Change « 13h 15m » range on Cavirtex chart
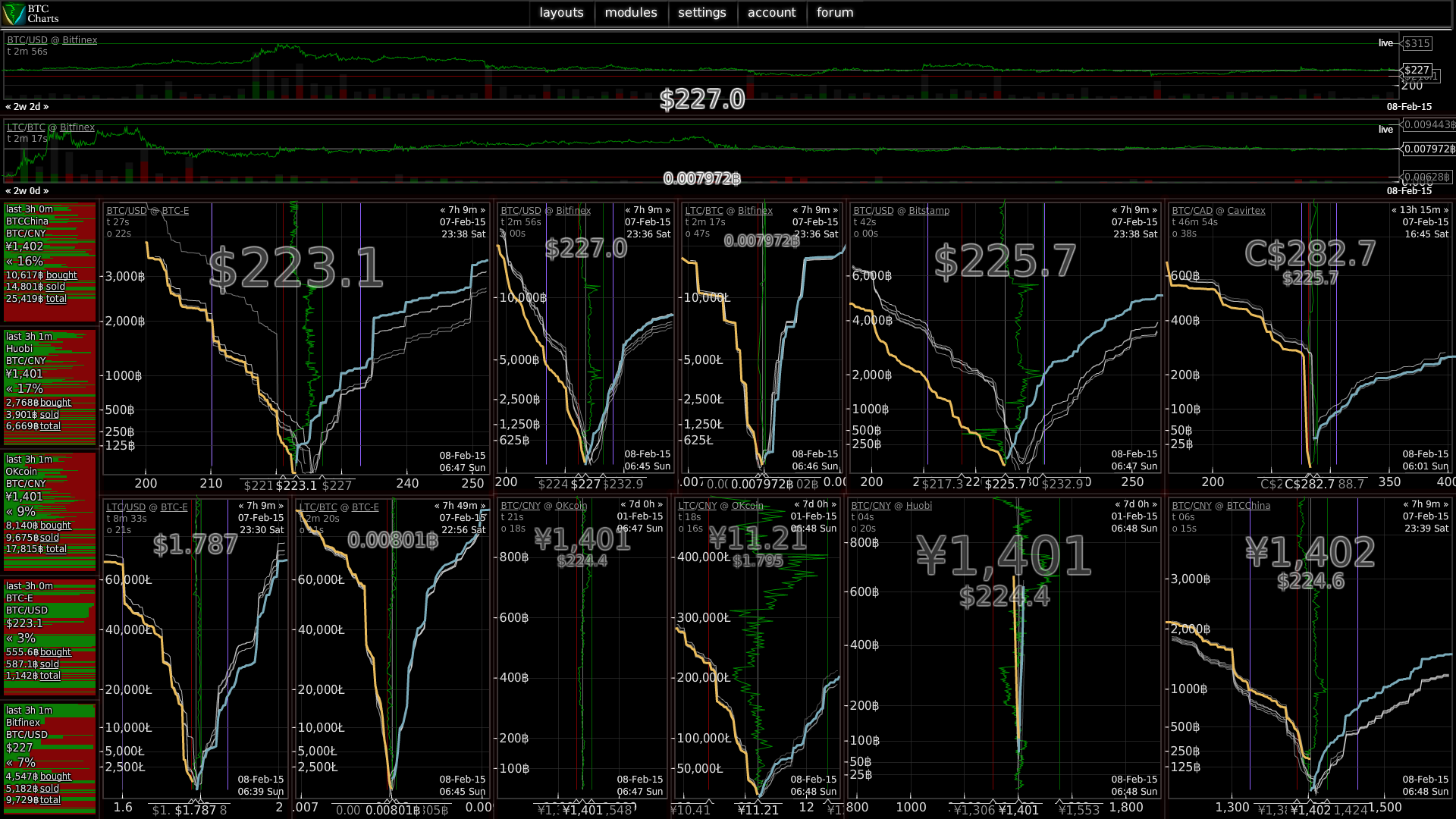 pos(1420,211)
